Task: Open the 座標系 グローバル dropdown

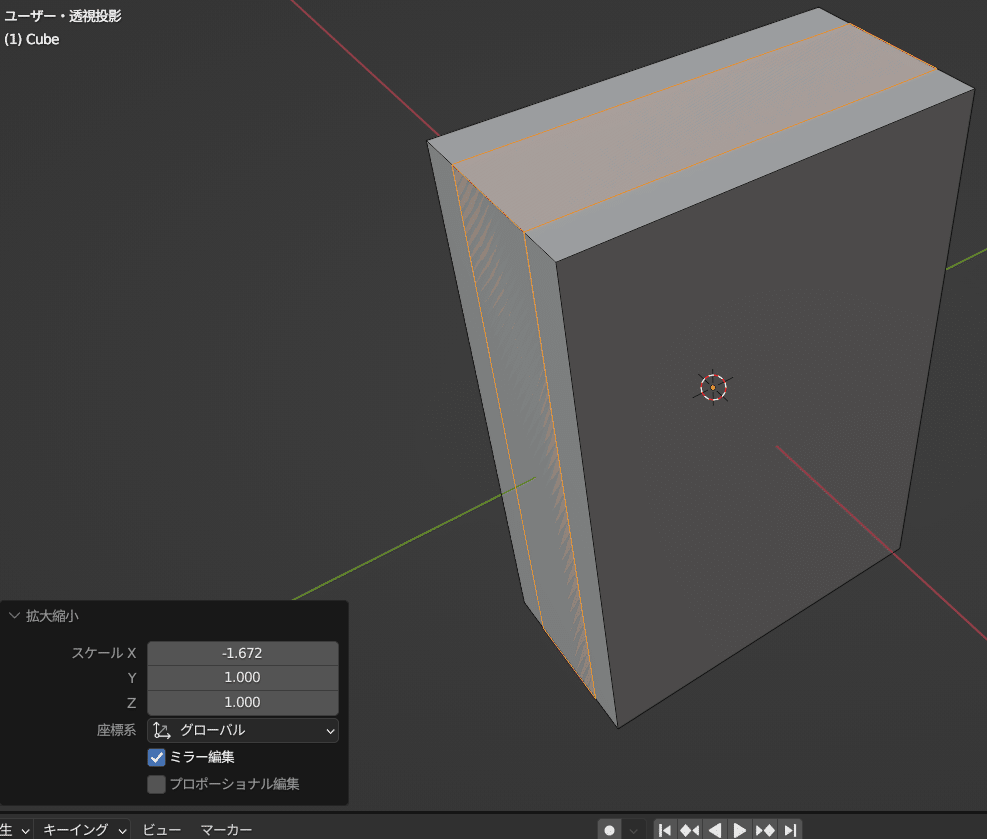Action: click(x=242, y=730)
